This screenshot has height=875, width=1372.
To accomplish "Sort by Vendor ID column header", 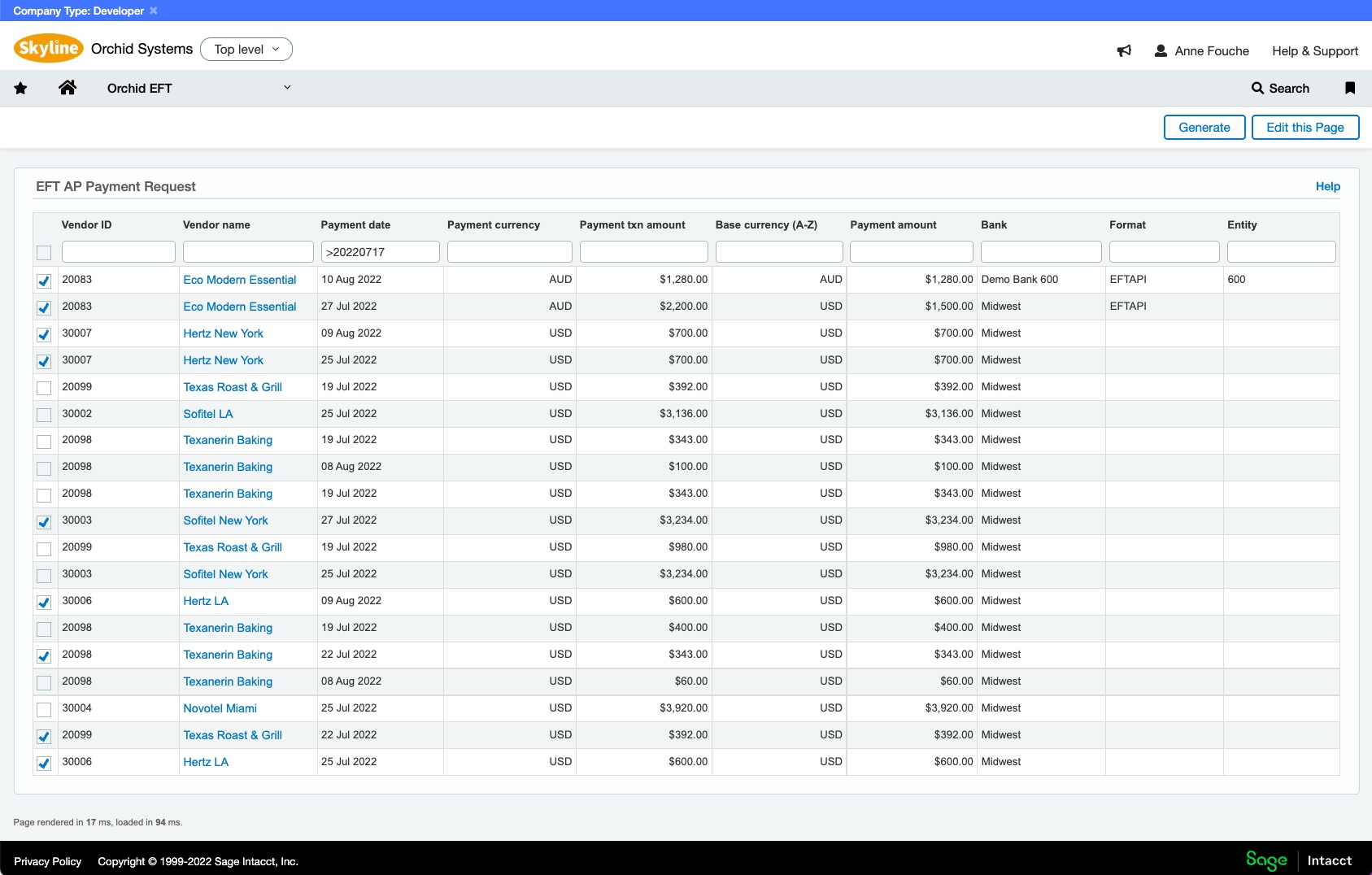I will pos(86,224).
